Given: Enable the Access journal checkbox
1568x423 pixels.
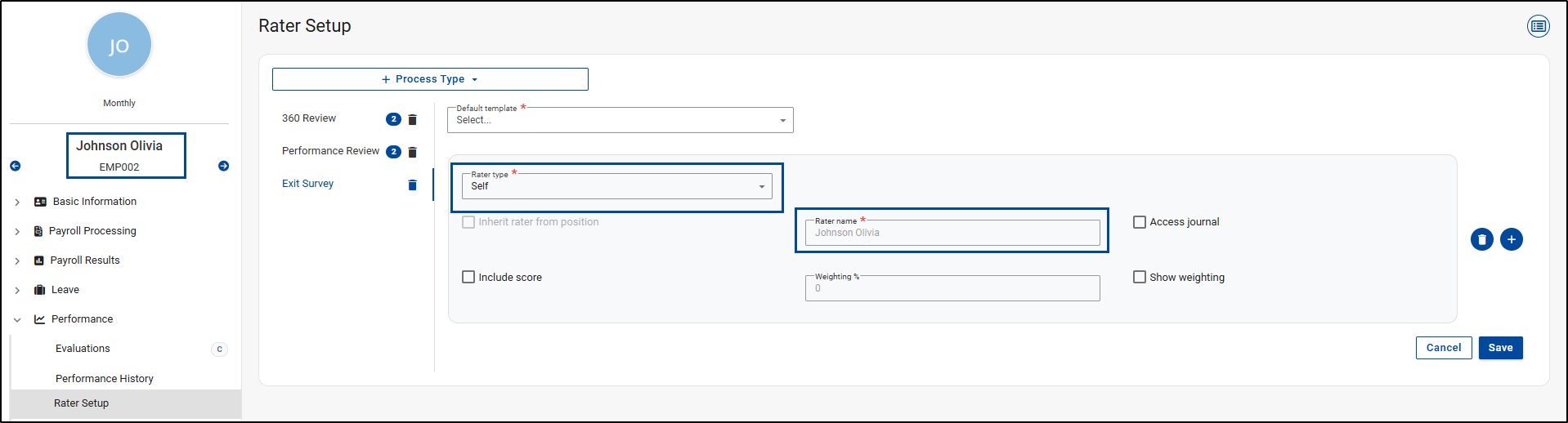Looking at the screenshot, I should [x=1139, y=222].
